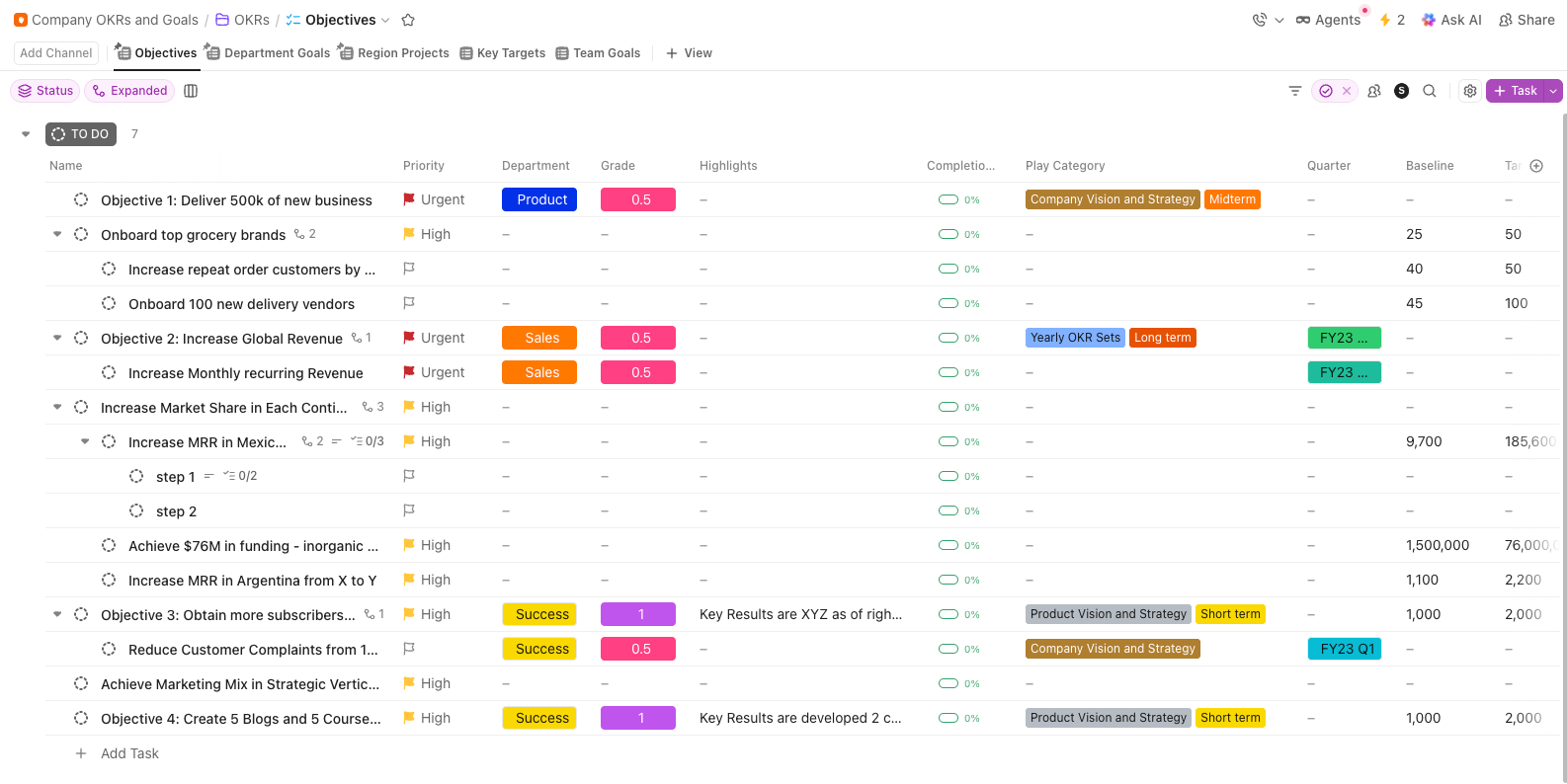Screen dimensions: 1567x784
Task: Click the Add Task plus icon
Action: (x=81, y=753)
